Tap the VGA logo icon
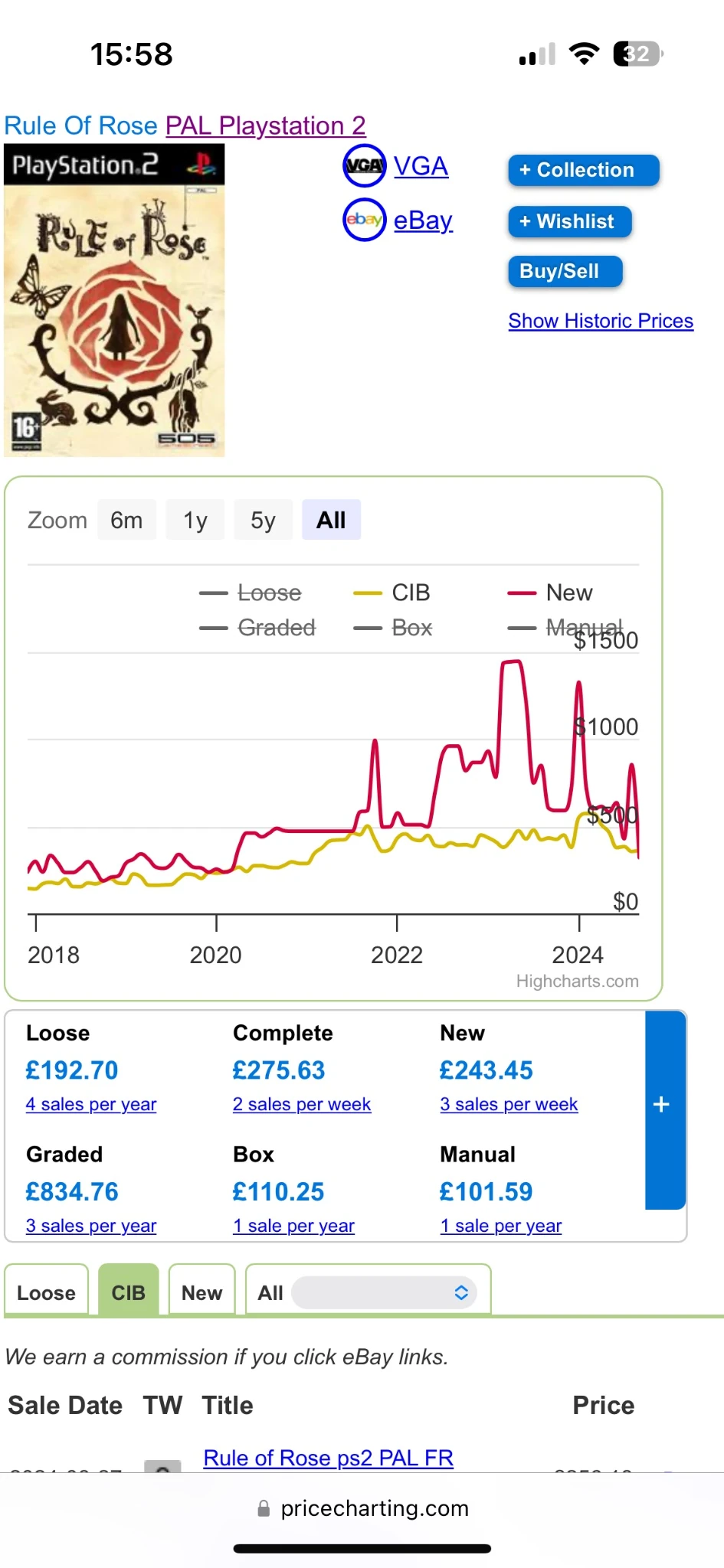Image resolution: width=724 pixels, height=1568 pixels. 364,165
